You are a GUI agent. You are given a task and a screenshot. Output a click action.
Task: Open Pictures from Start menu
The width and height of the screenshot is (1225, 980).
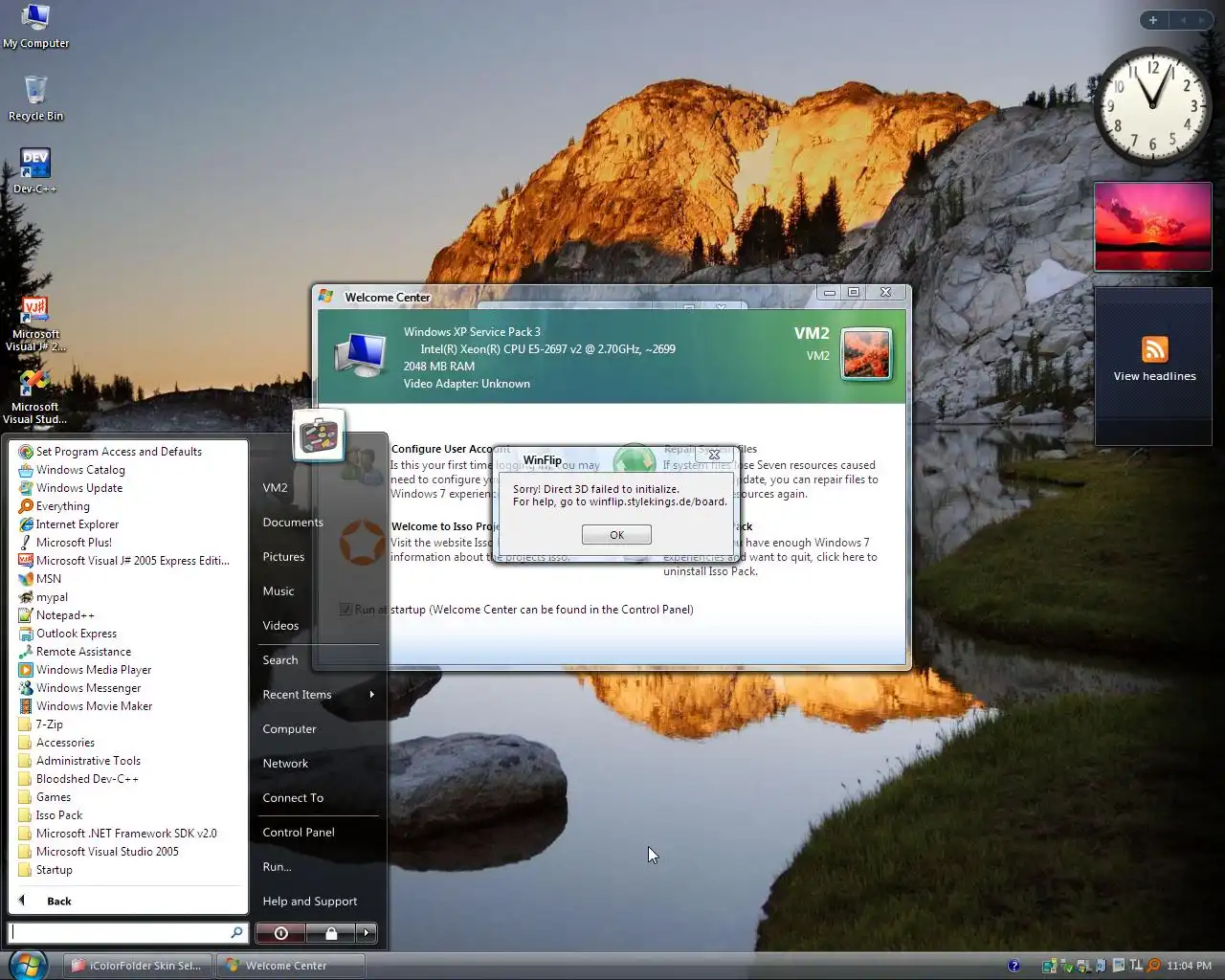283,557
